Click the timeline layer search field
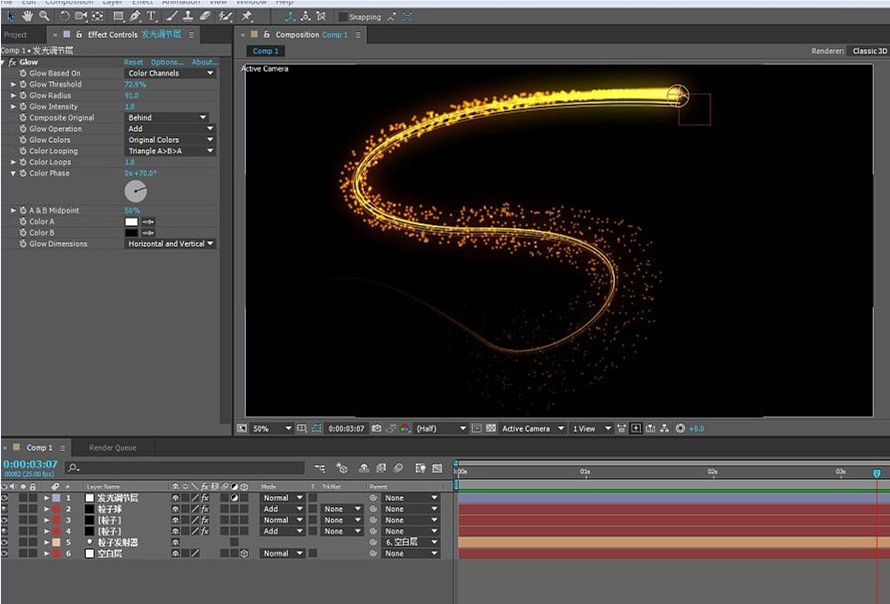This screenshot has height=604, width=890. tap(185, 468)
